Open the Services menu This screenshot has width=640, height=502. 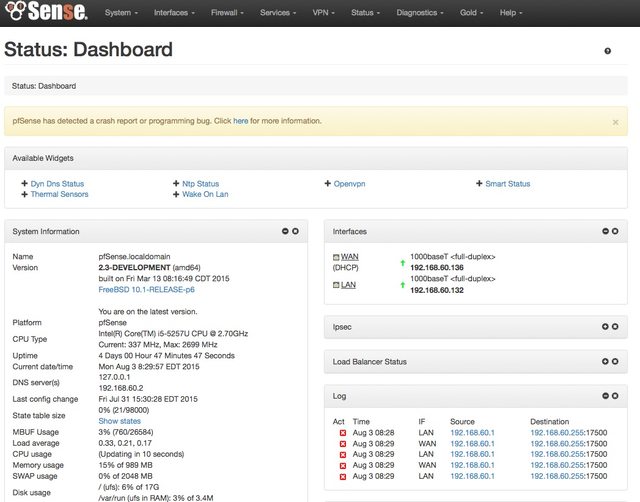(x=278, y=13)
